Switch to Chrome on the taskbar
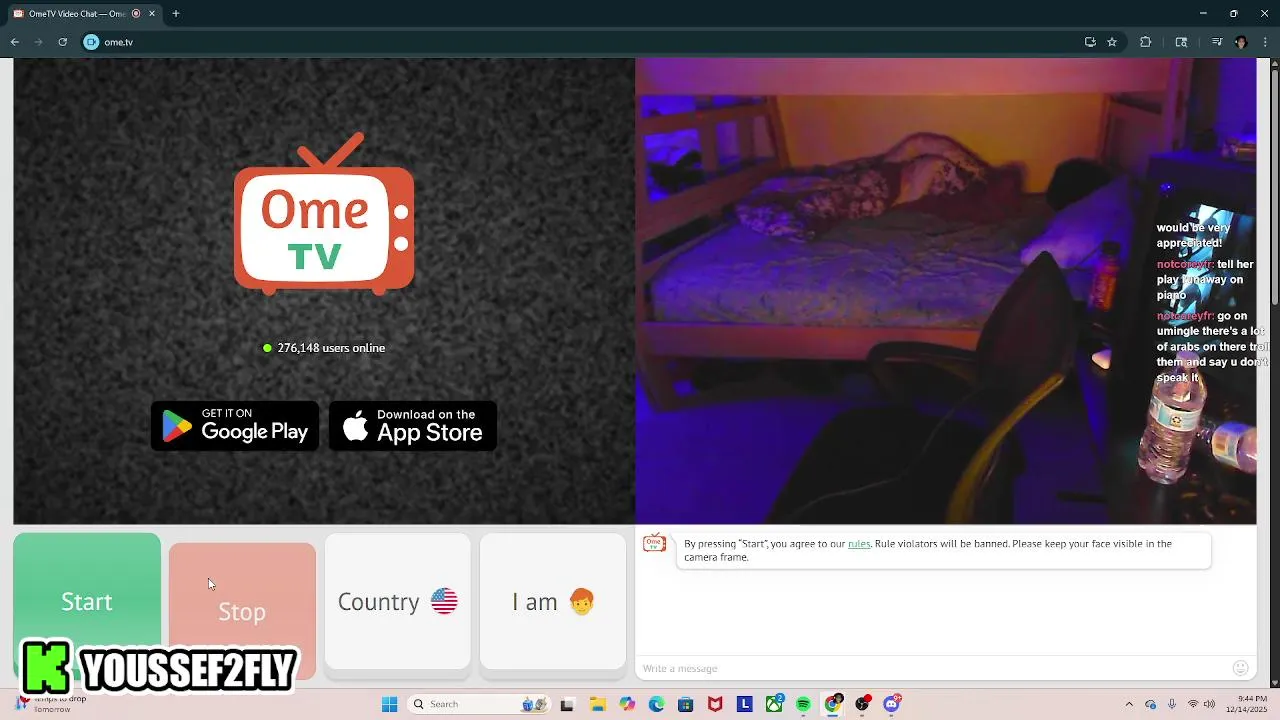This screenshot has width=1280, height=720. coord(833,704)
